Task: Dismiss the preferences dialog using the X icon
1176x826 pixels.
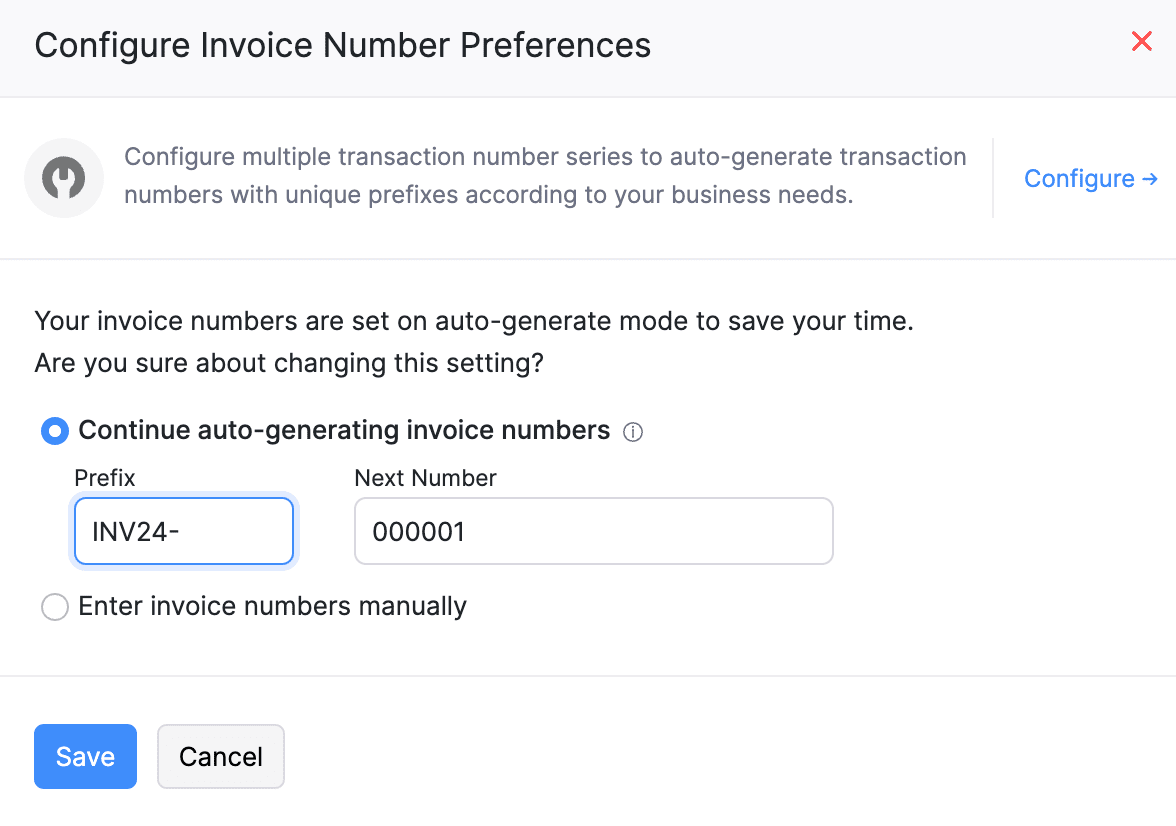Action: pos(1142,42)
